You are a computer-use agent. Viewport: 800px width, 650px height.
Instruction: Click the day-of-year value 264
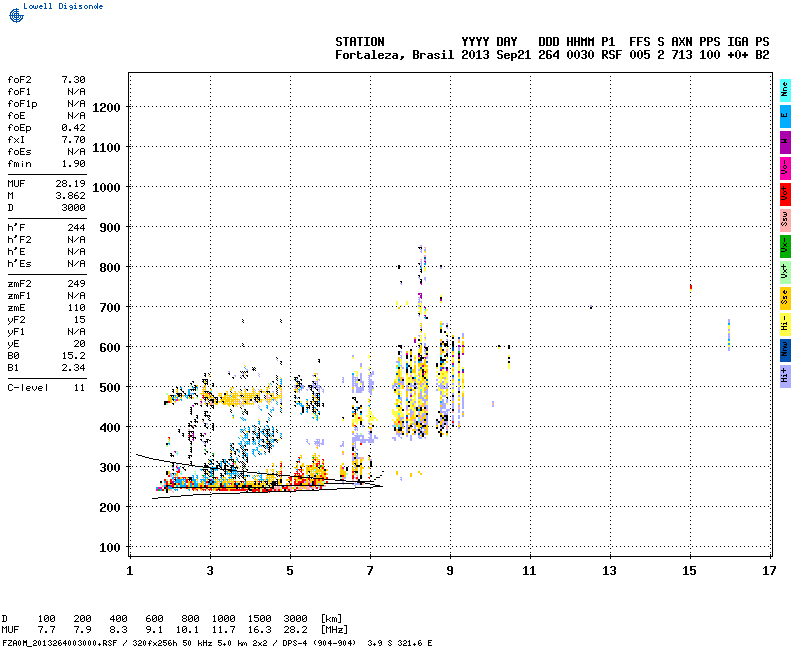coord(549,55)
